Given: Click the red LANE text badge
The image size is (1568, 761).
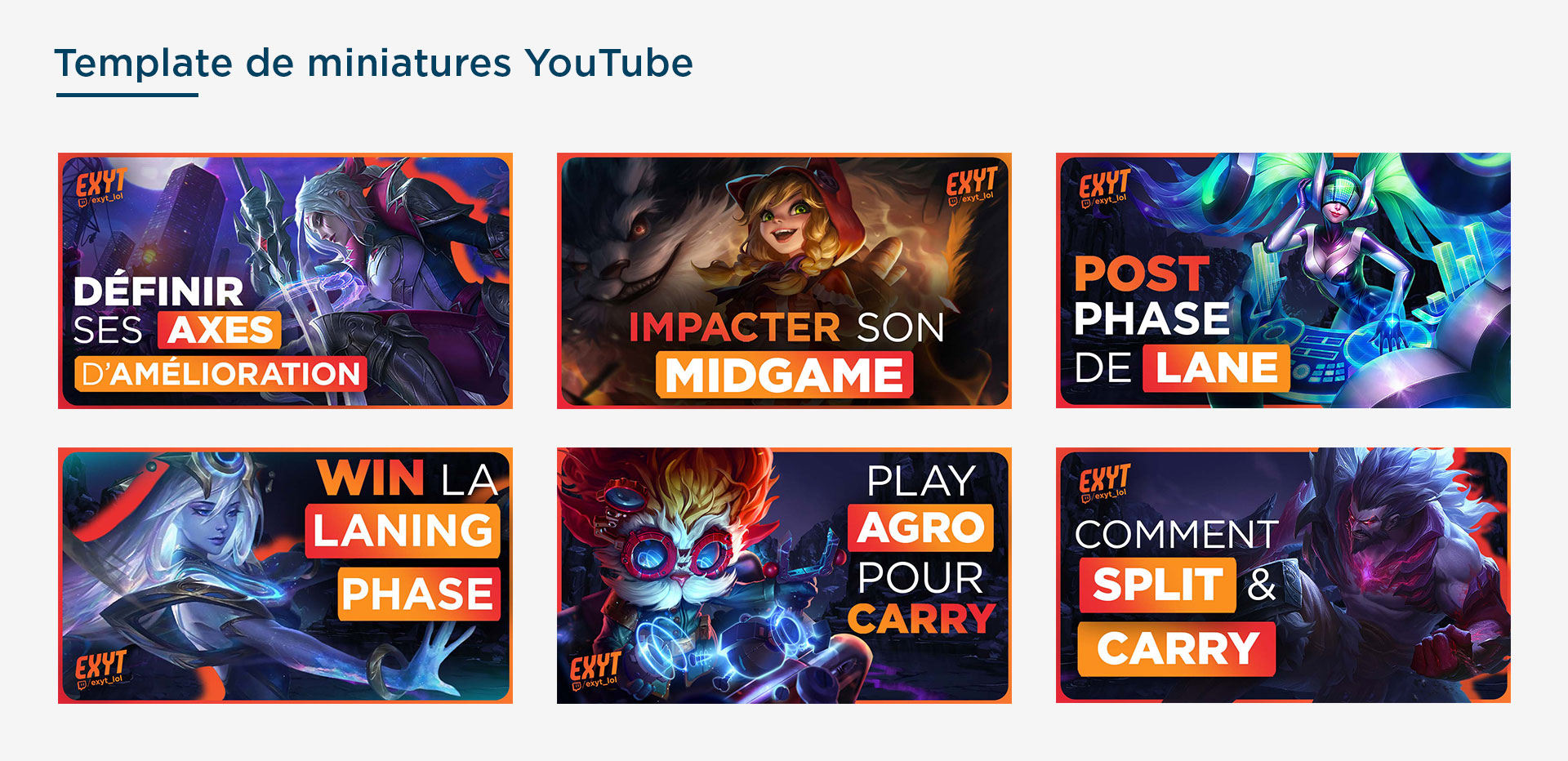Looking at the screenshot, I should coord(1216,367).
